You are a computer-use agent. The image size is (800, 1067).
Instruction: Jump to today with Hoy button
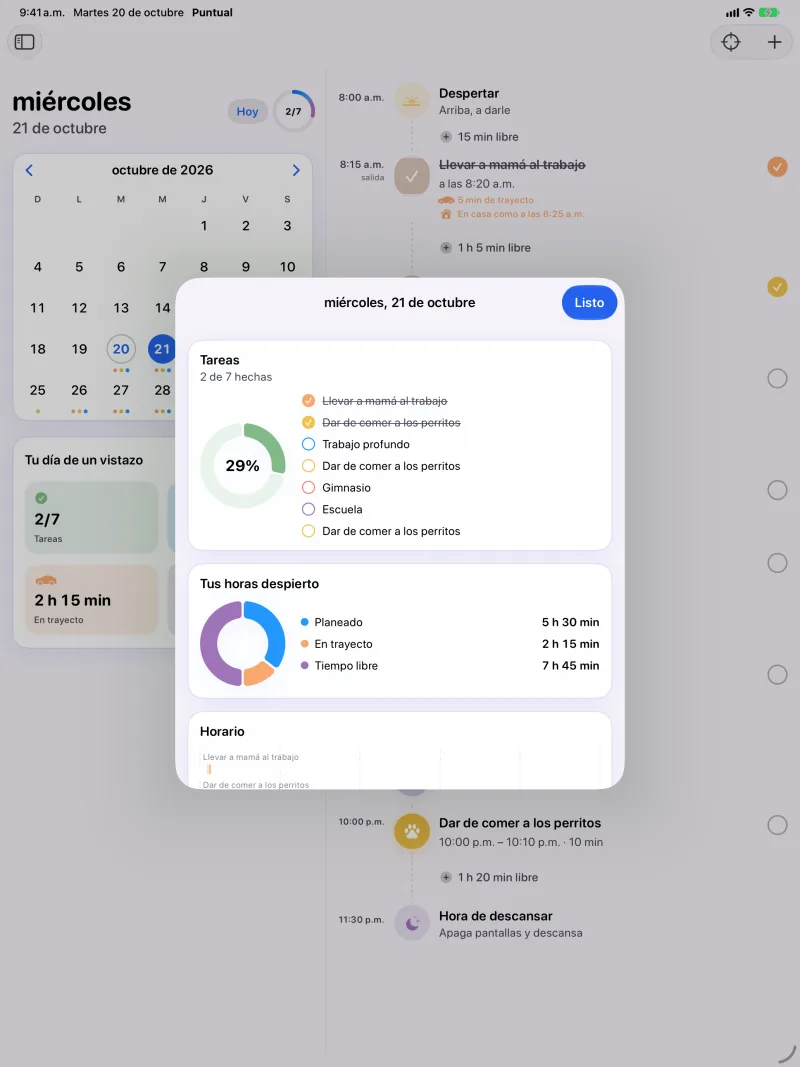click(x=248, y=112)
